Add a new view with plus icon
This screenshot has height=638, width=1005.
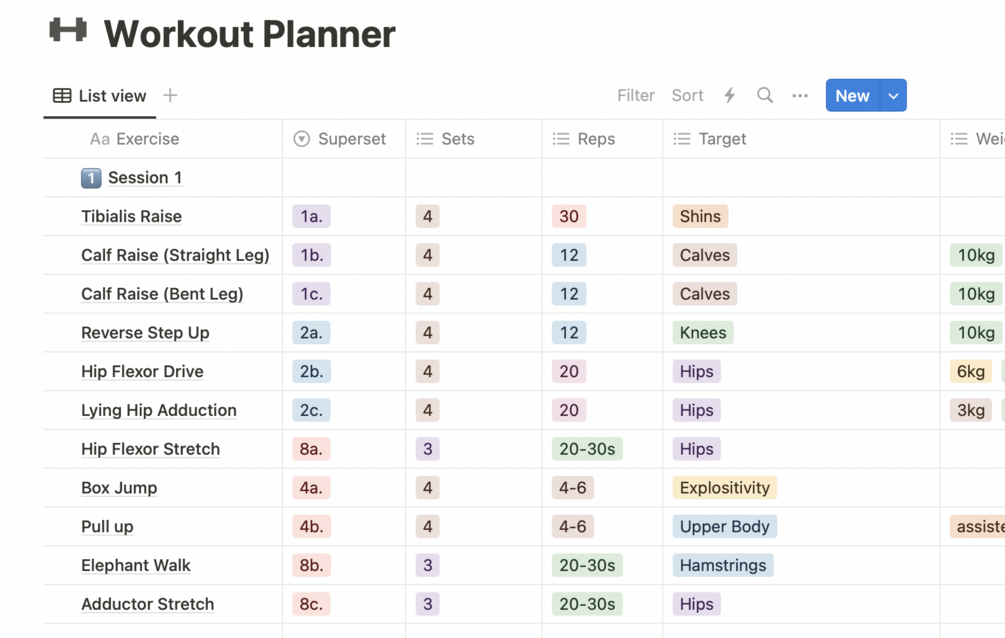170,96
